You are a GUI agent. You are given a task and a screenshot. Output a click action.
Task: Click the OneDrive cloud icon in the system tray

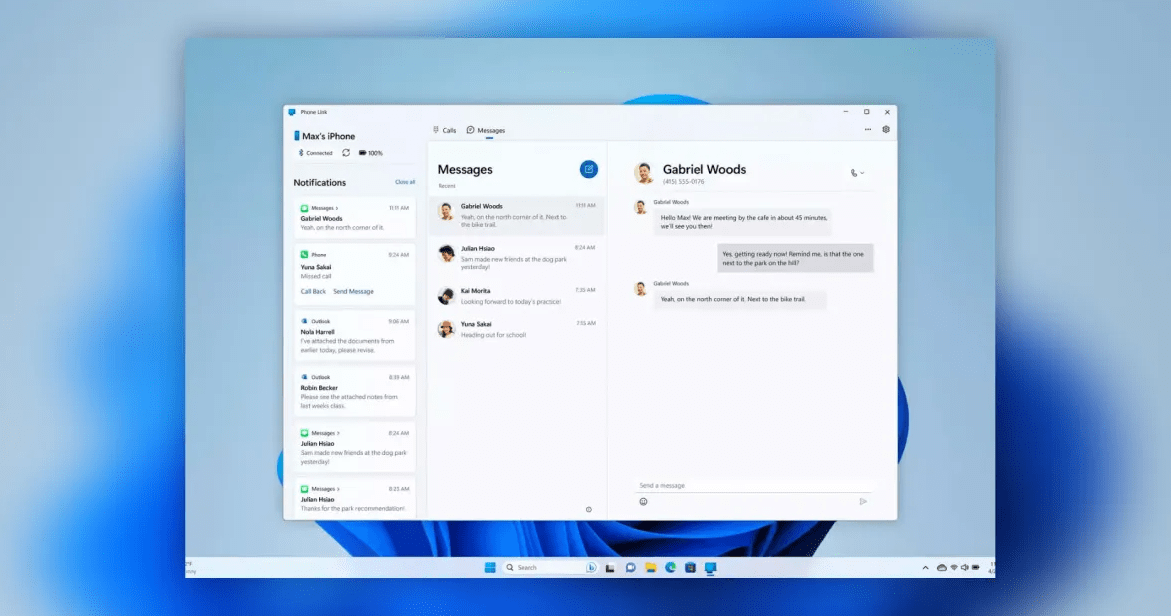pyautogui.click(x=942, y=567)
